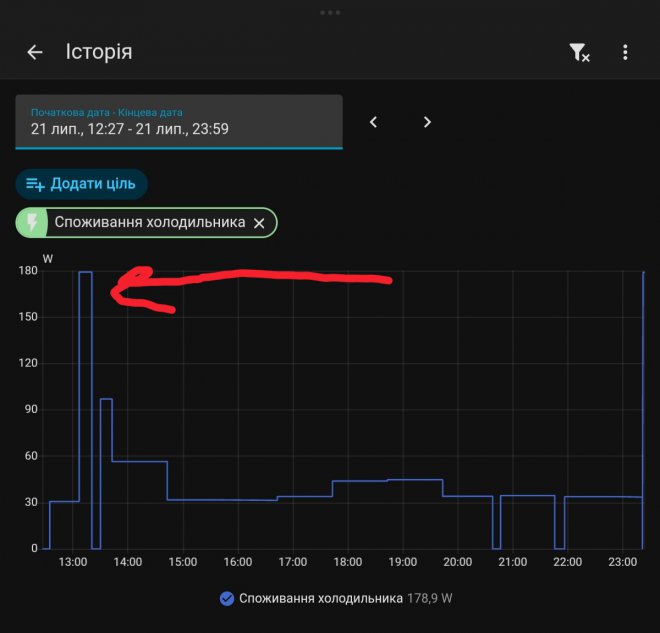Remove the Споживання холодильника chip
660x633 pixels.
tap(259, 223)
